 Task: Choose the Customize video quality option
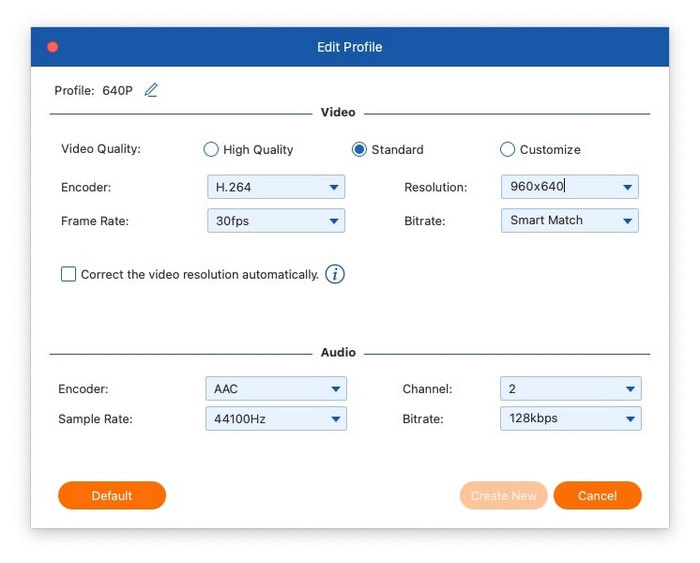pos(507,150)
